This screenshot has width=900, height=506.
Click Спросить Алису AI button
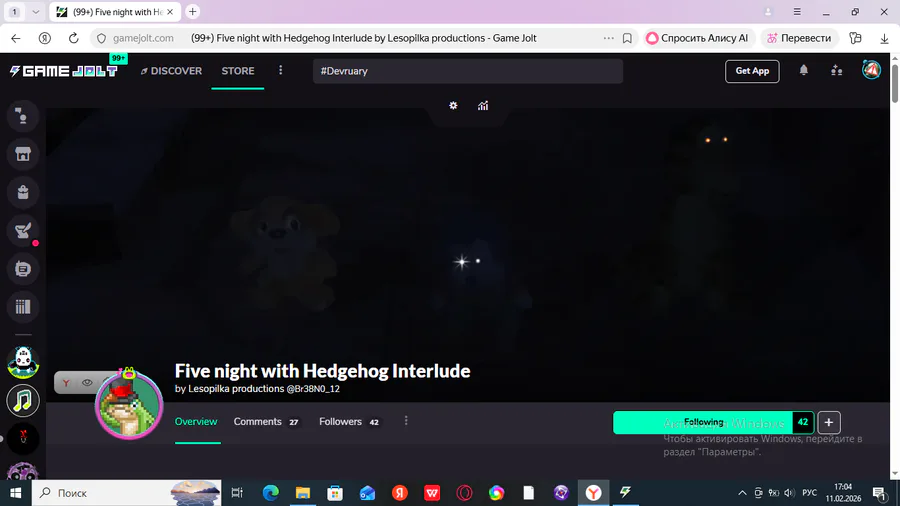[x=697, y=38]
